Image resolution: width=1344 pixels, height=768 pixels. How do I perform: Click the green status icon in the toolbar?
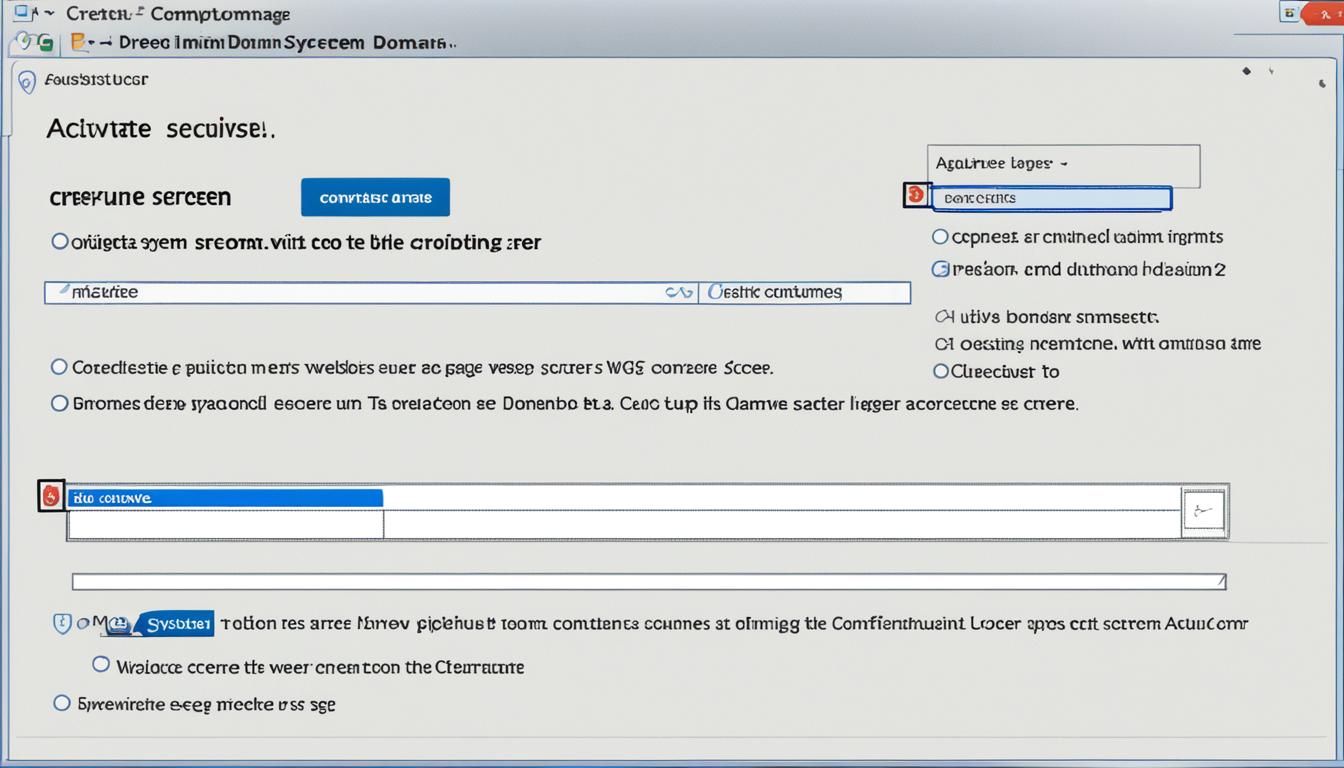coord(46,42)
